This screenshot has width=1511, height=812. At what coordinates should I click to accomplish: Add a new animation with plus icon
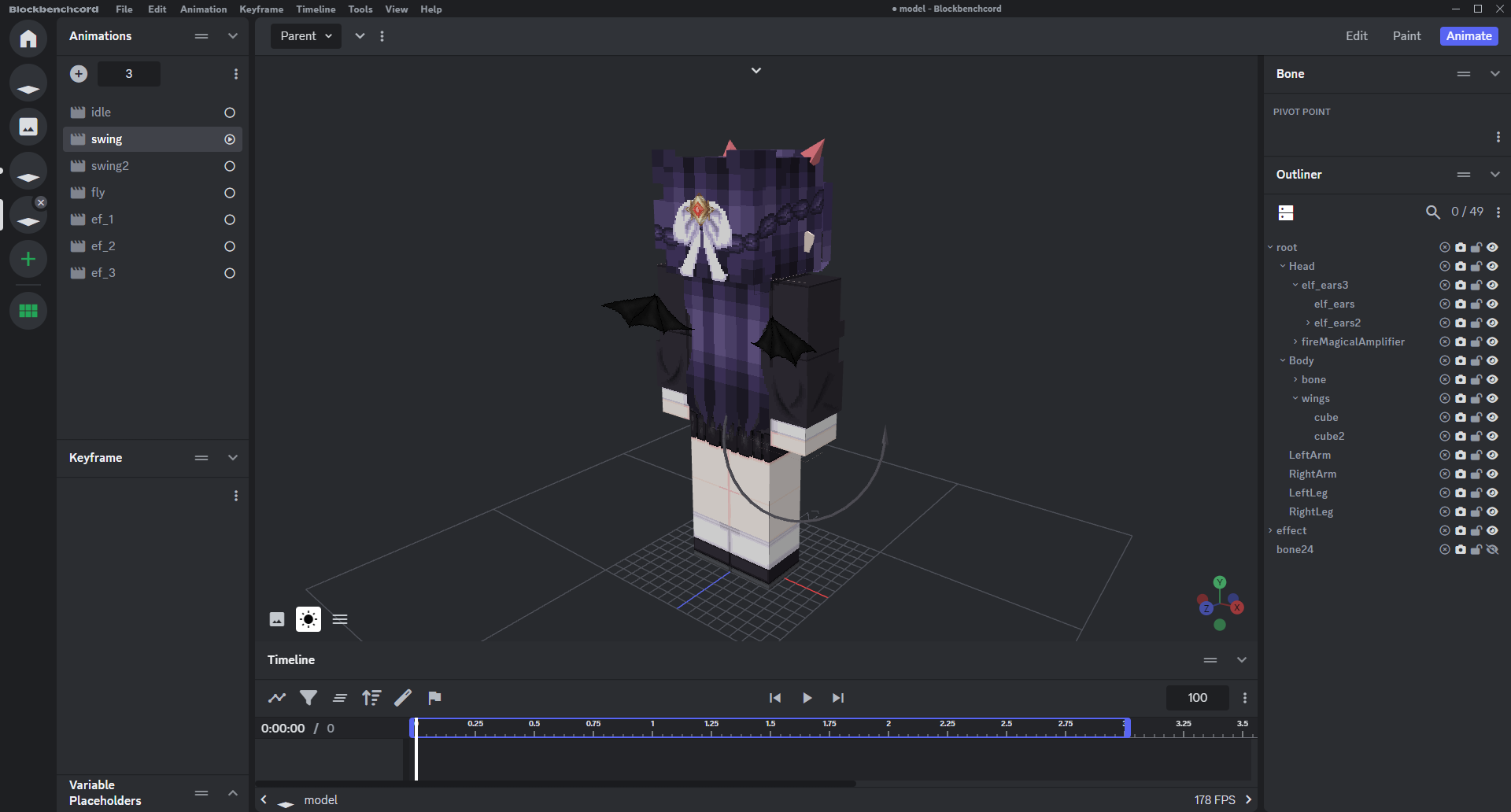pos(79,74)
